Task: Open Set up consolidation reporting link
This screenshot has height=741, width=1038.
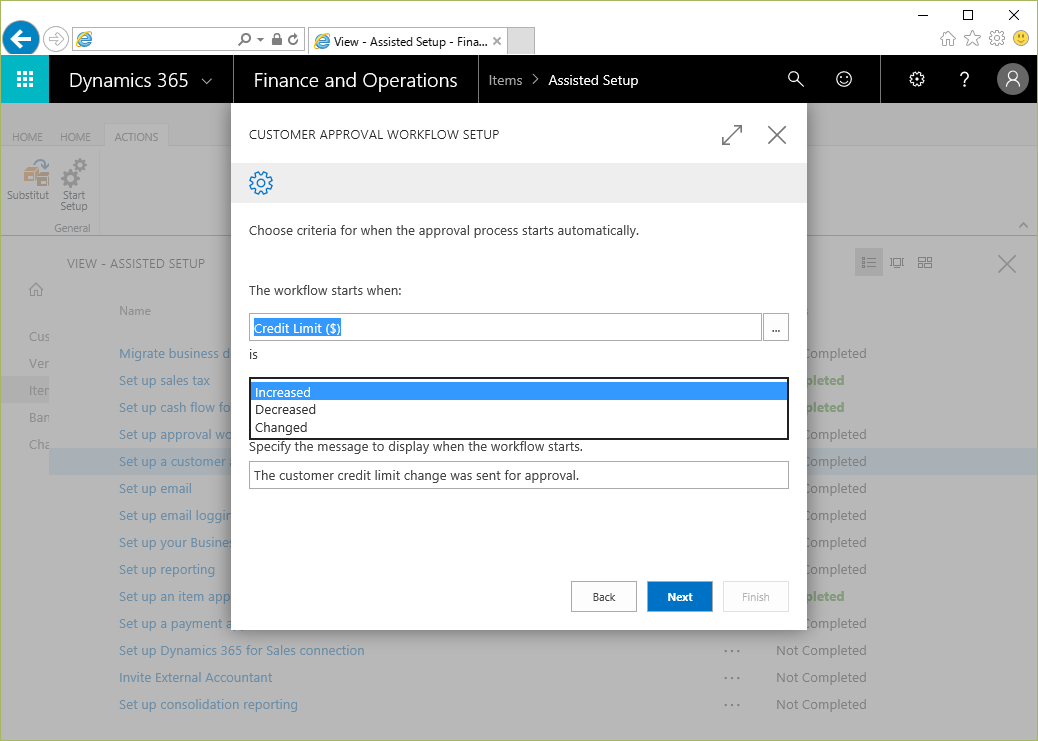Action: pos(208,705)
